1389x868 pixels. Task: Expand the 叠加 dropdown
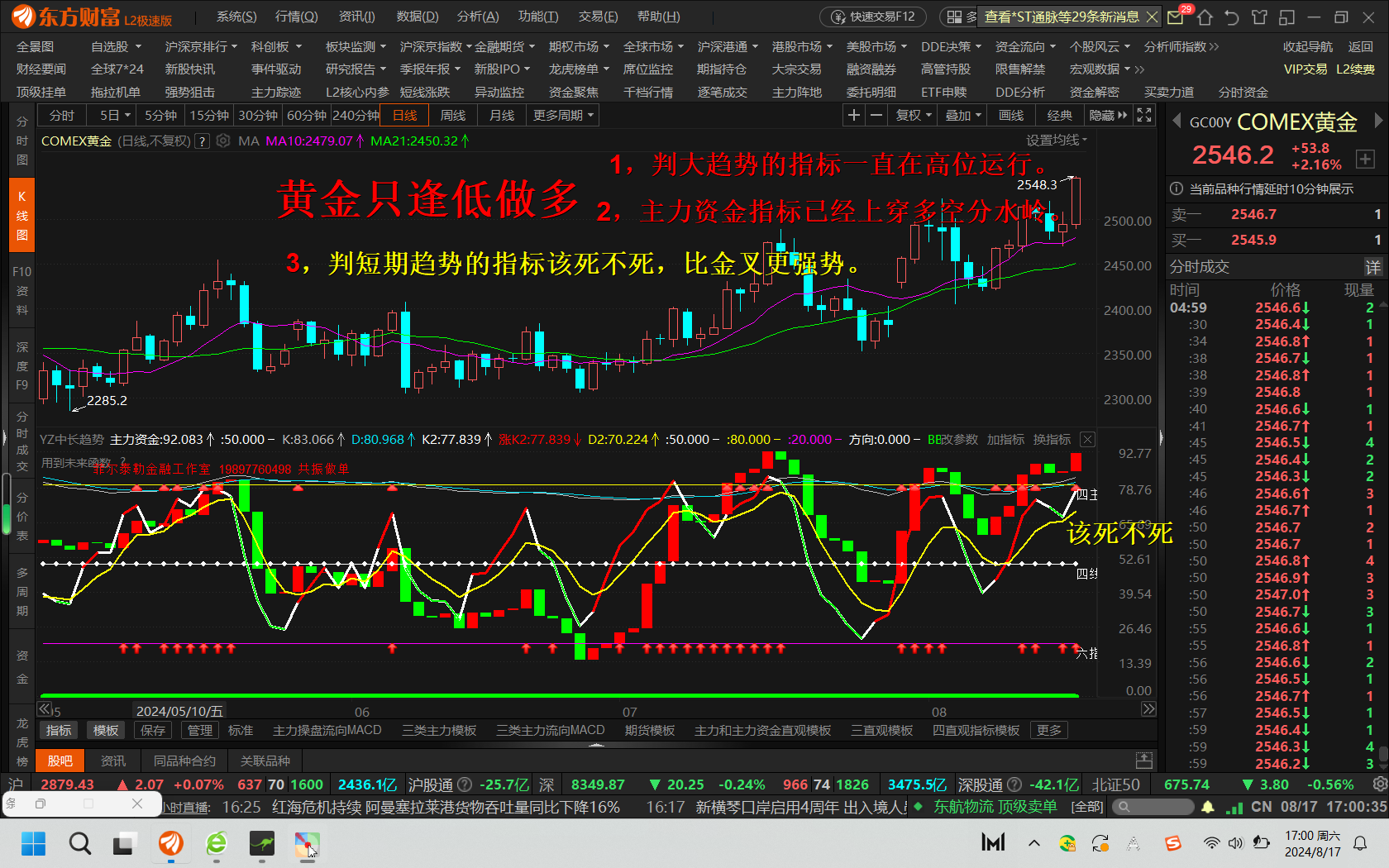click(x=964, y=116)
